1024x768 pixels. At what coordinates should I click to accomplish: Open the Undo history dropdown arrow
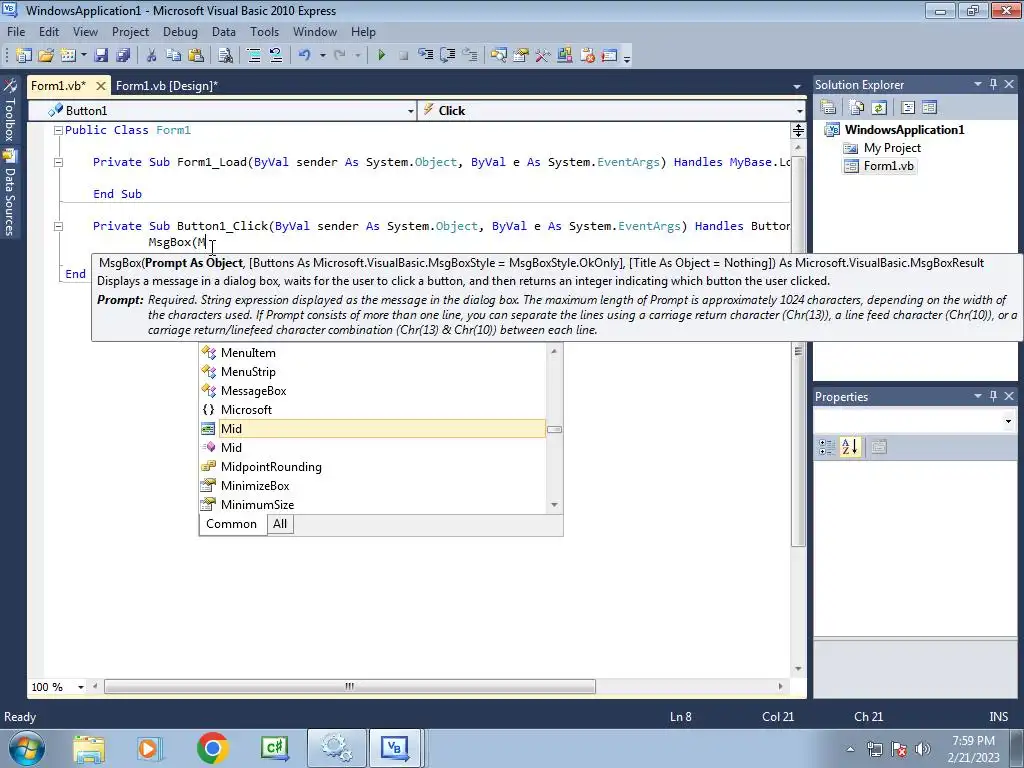coord(323,56)
